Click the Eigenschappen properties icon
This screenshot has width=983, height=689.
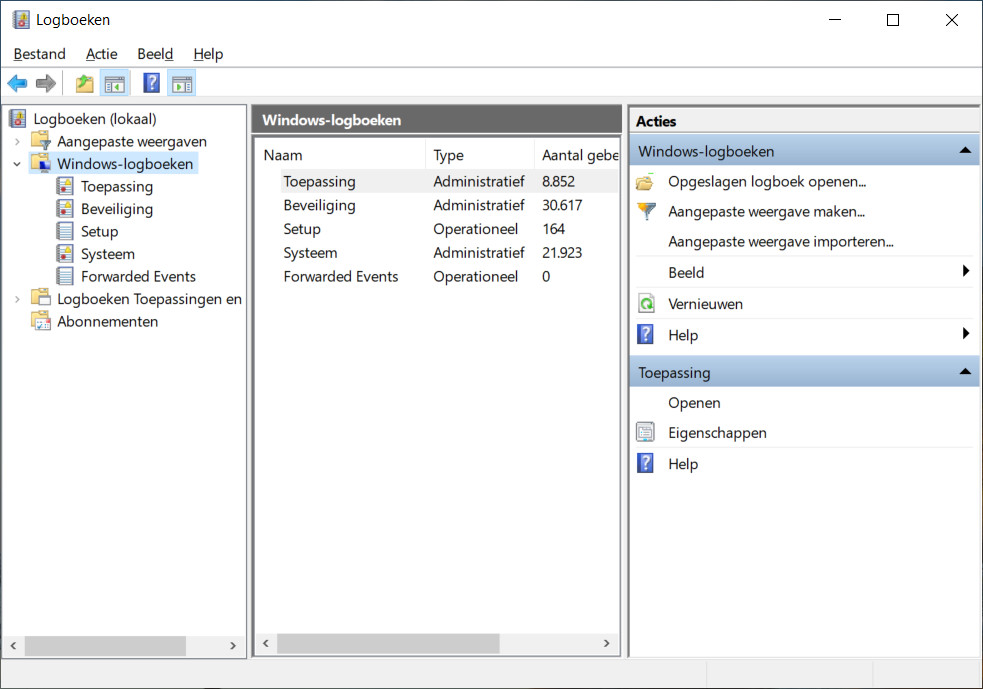647,433
